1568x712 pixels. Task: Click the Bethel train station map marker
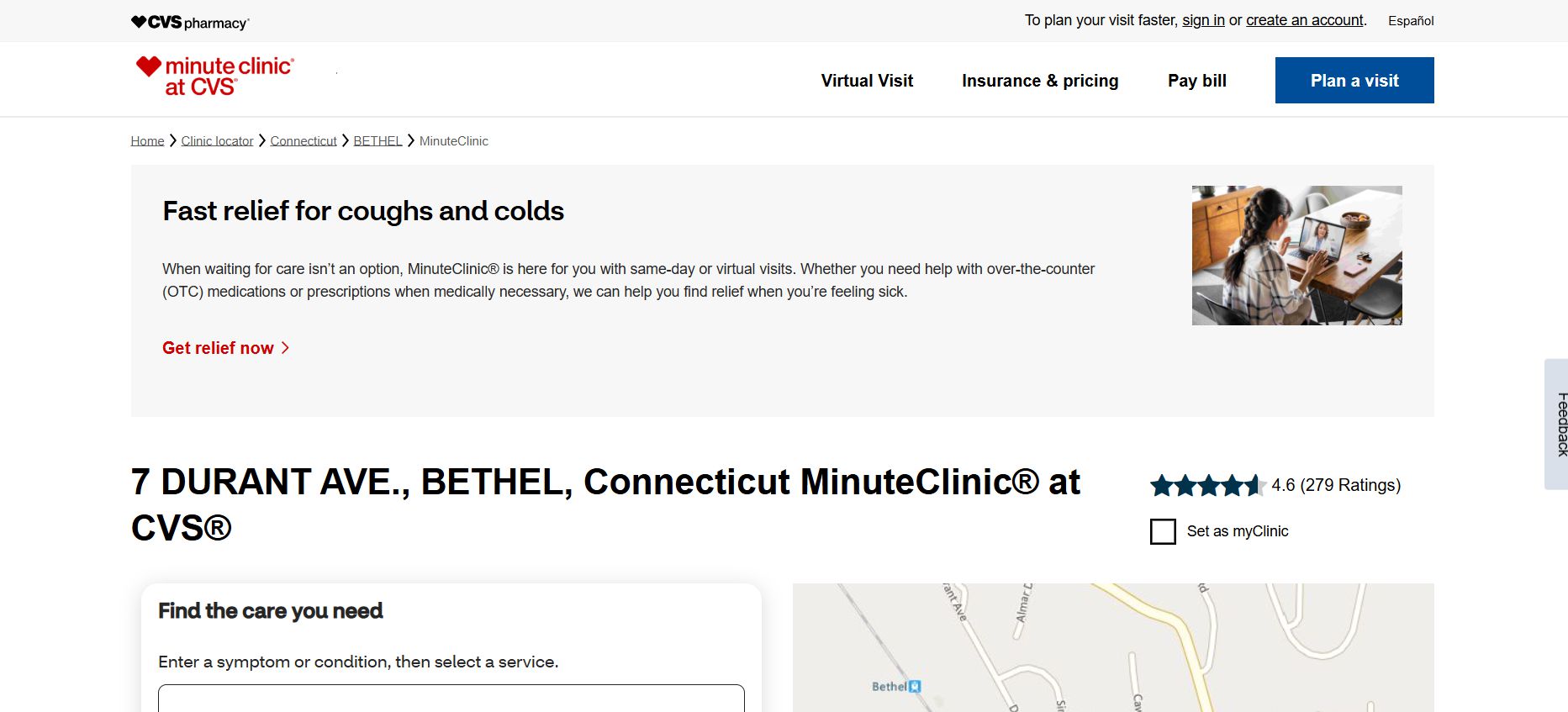point(915,687)
